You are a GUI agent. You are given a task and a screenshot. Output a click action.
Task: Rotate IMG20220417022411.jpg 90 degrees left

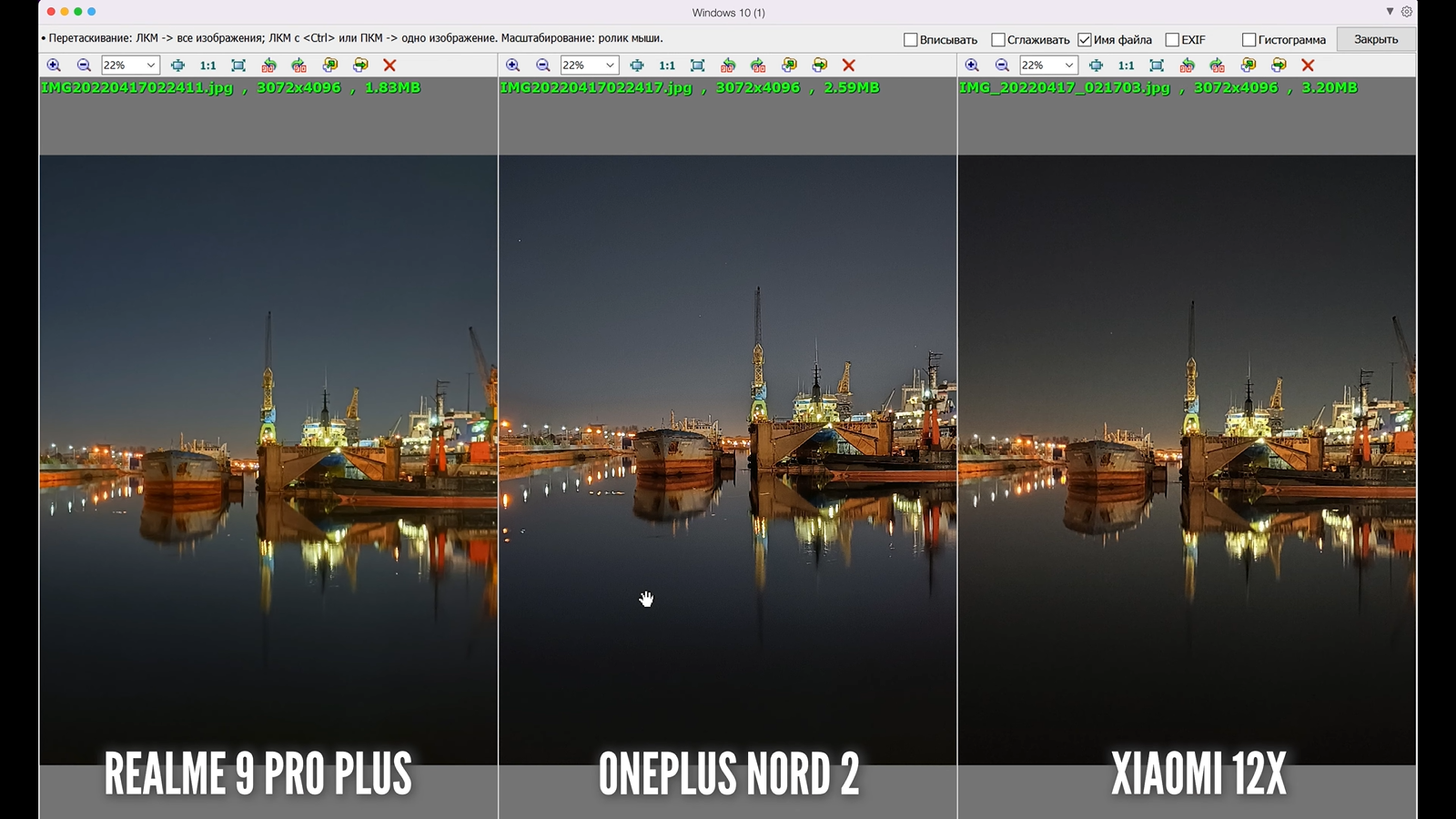268,66
